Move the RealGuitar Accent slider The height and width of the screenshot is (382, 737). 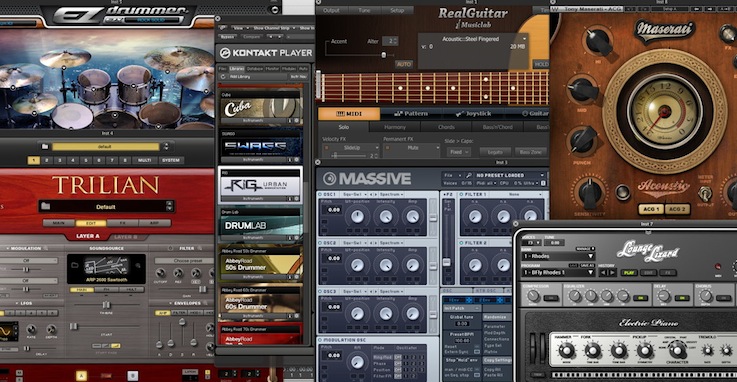384,55
